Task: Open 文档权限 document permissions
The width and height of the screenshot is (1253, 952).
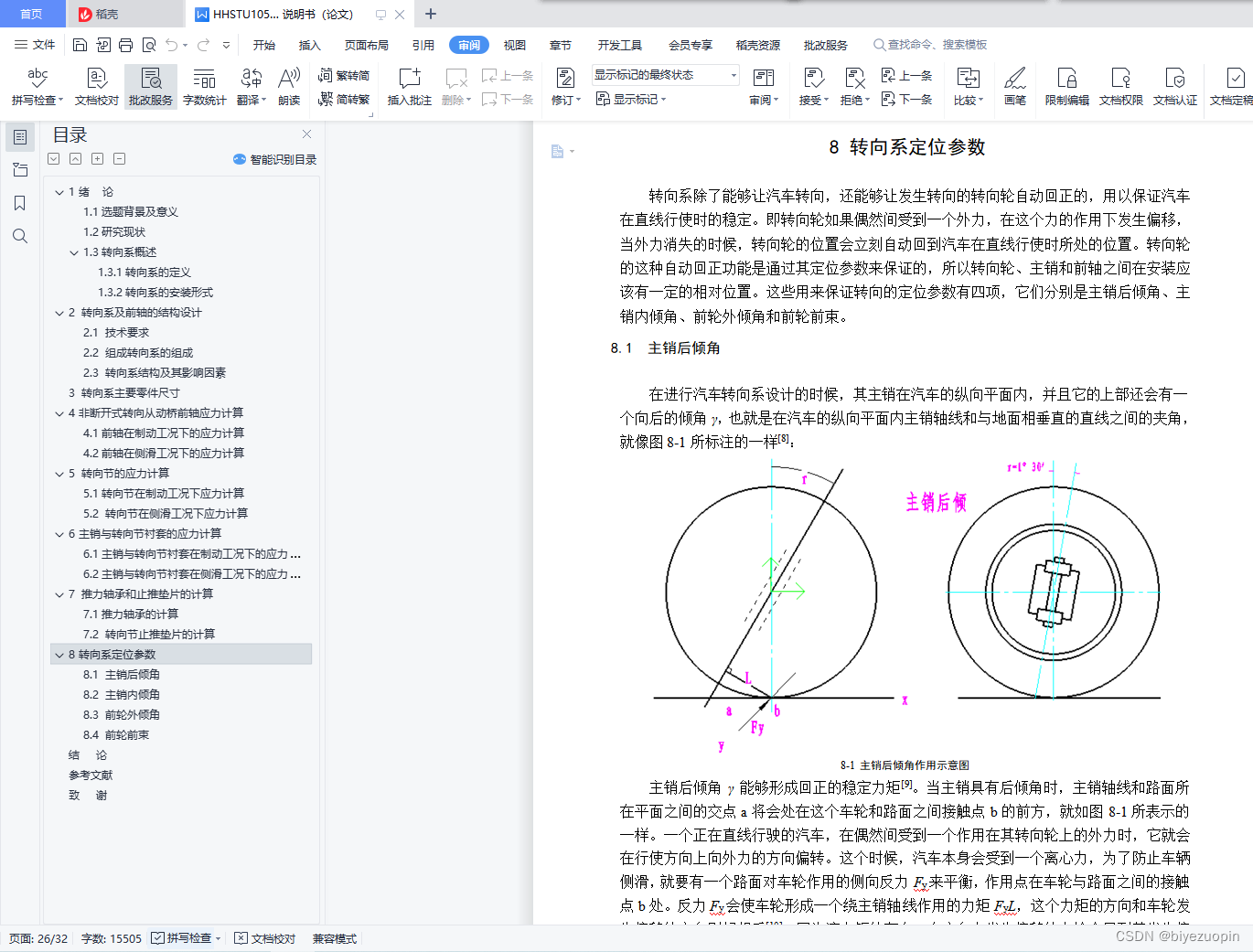Action: pos(1121,87)
